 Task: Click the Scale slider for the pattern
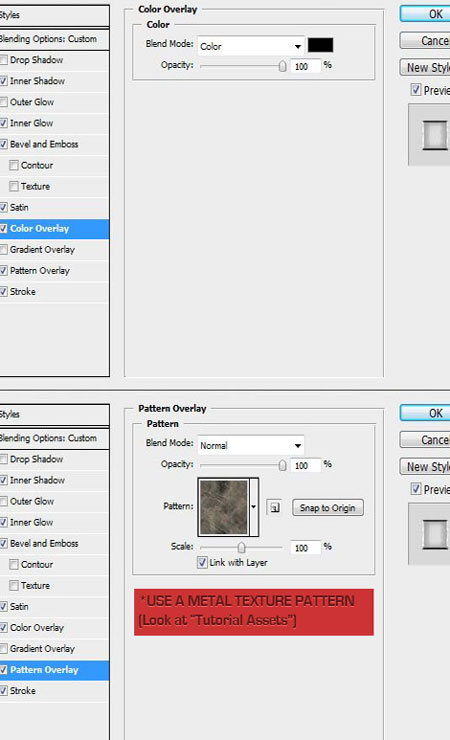point(241,547)
